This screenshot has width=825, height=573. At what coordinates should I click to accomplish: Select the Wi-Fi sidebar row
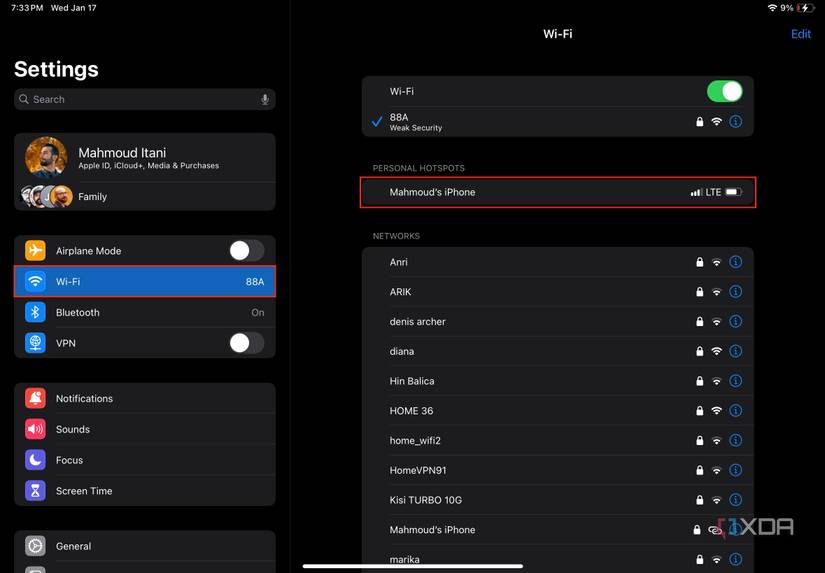pos(145,281)
